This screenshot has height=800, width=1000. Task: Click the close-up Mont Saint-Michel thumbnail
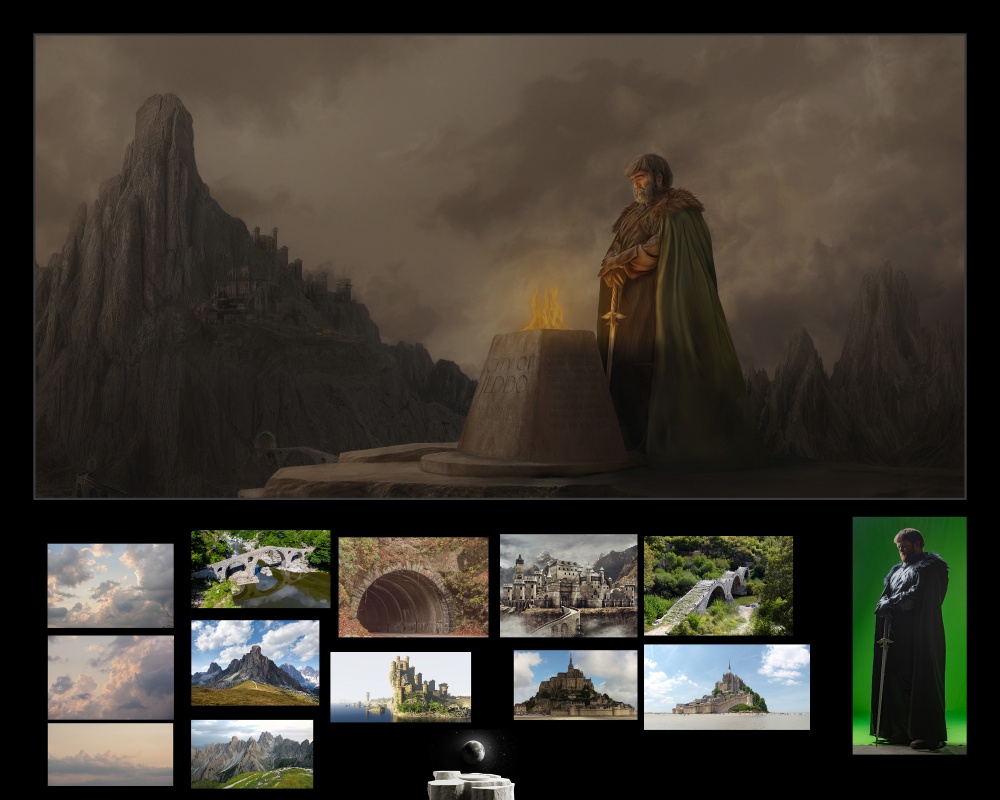[x=575, y=684]
